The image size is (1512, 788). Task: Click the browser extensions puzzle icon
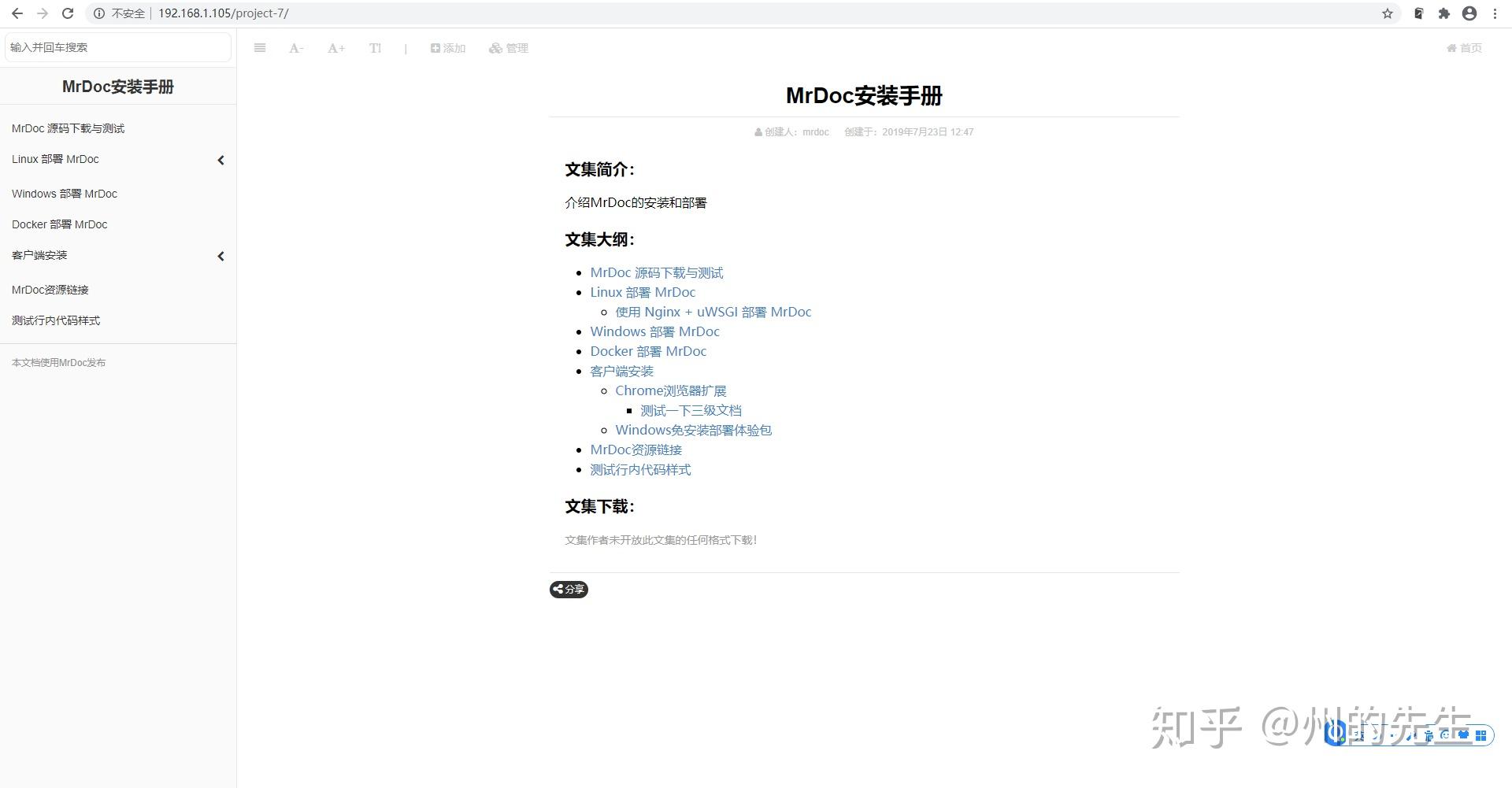click(x=1443, y=13)
